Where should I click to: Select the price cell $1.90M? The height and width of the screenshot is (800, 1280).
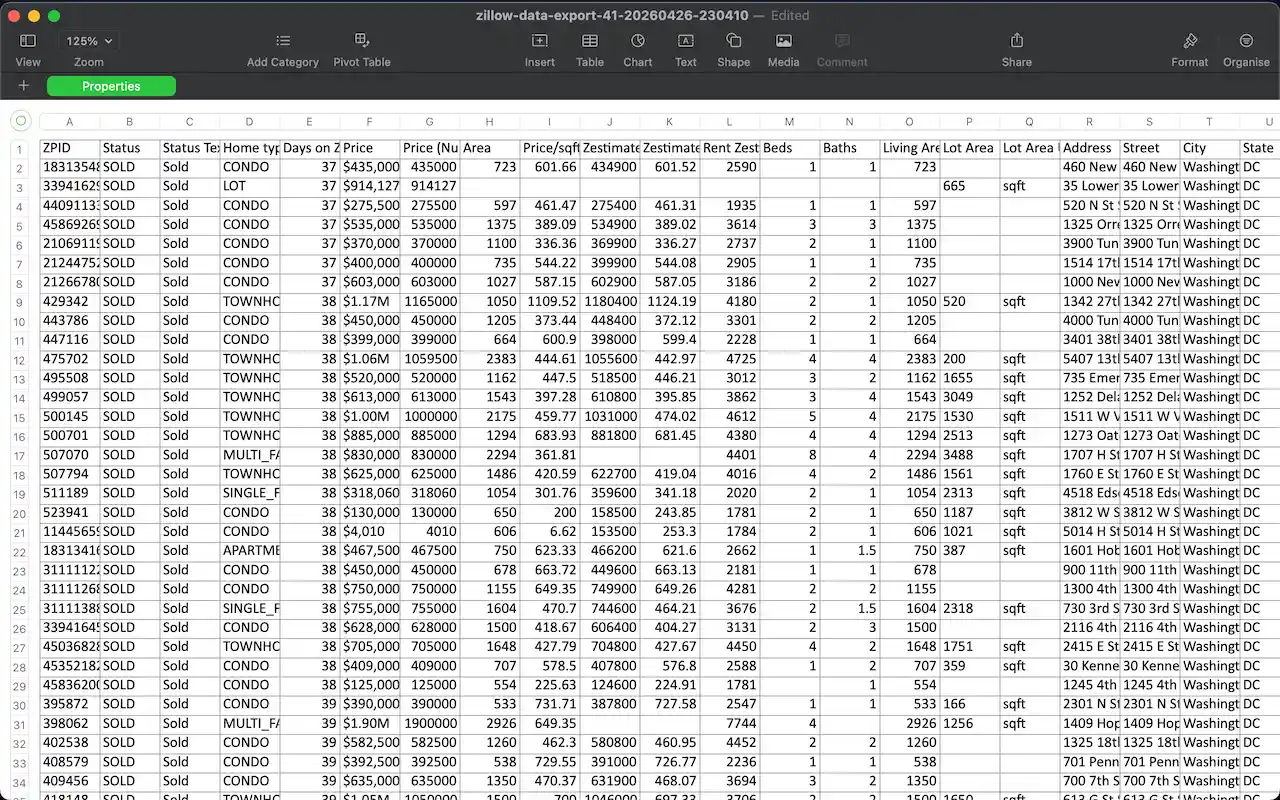(370, 724)
